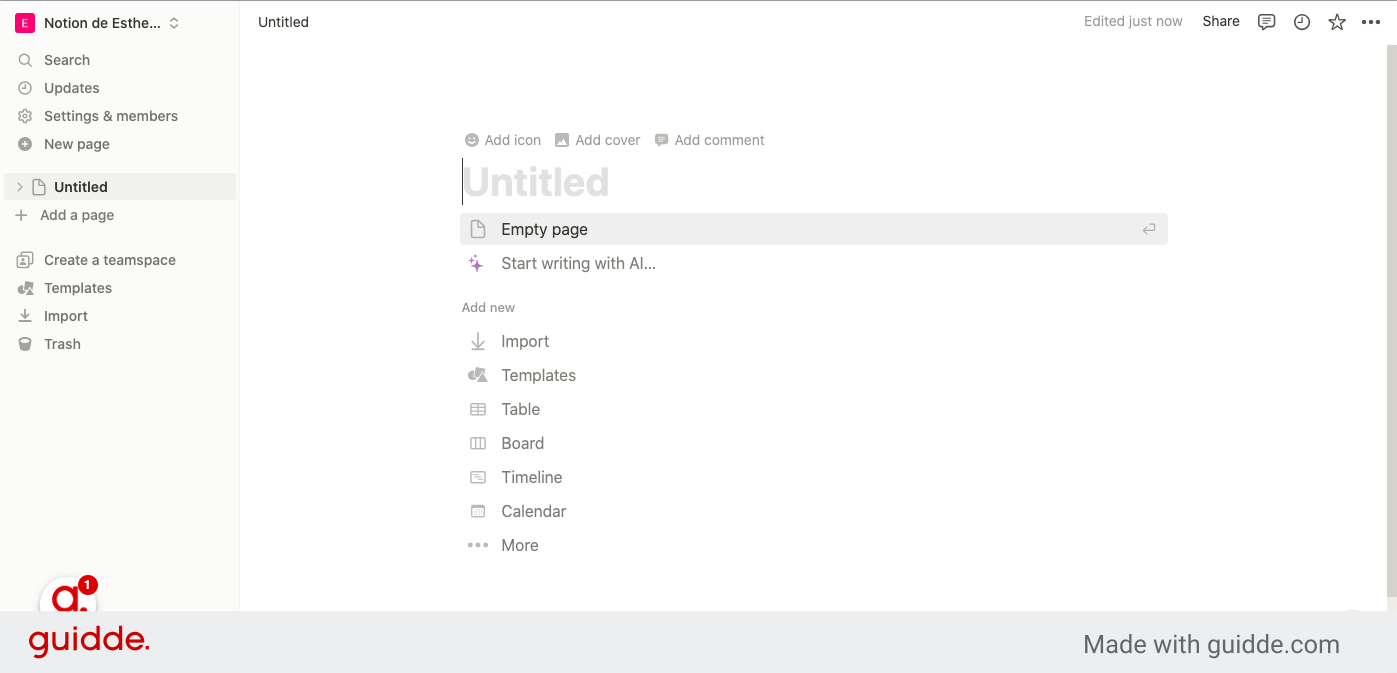The width and height of the screenshot is (1397, 673).
Task: Click the Add cover image button
Action: (597, 140)
